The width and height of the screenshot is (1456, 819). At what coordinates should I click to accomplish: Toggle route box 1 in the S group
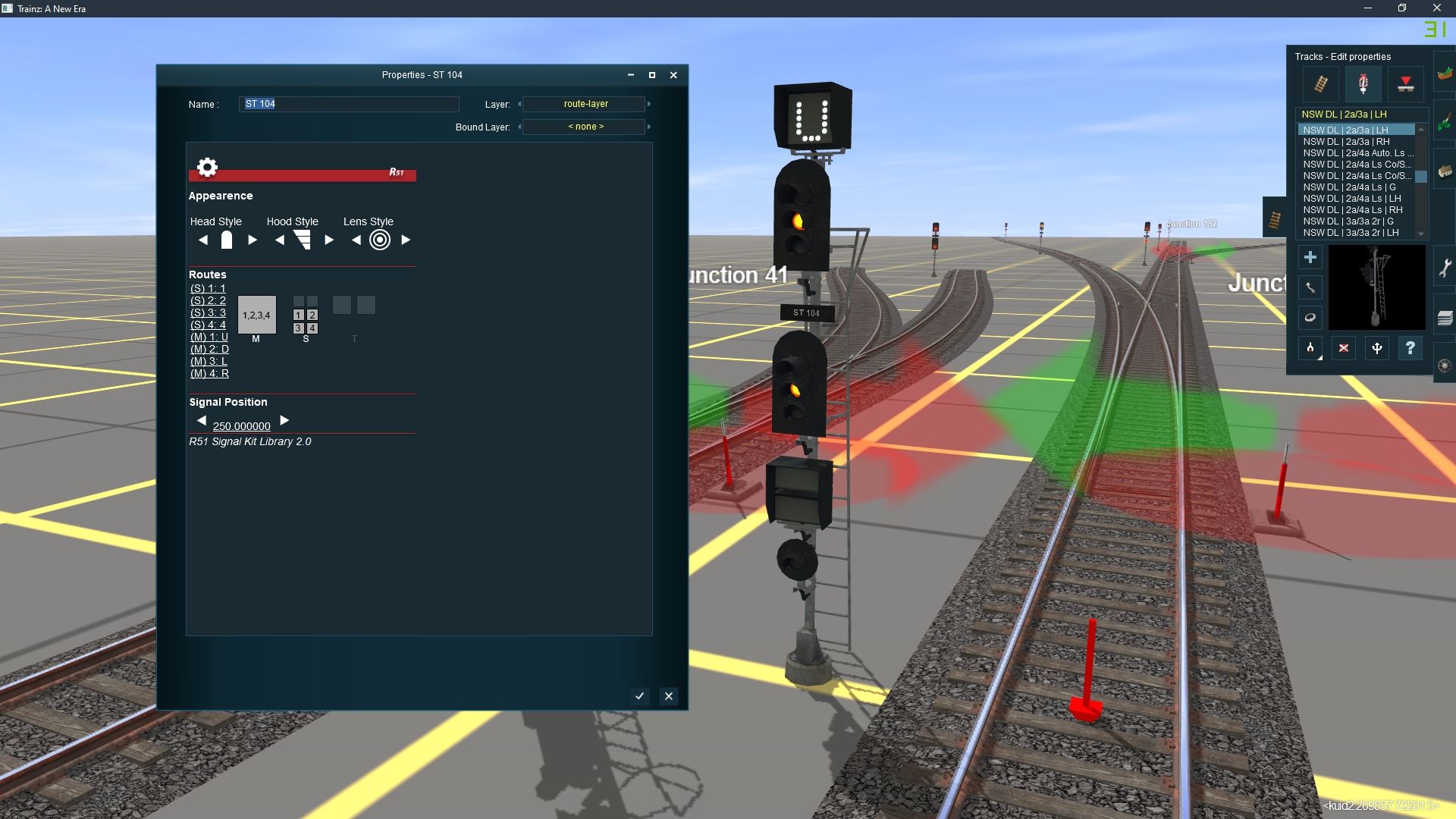297,315
